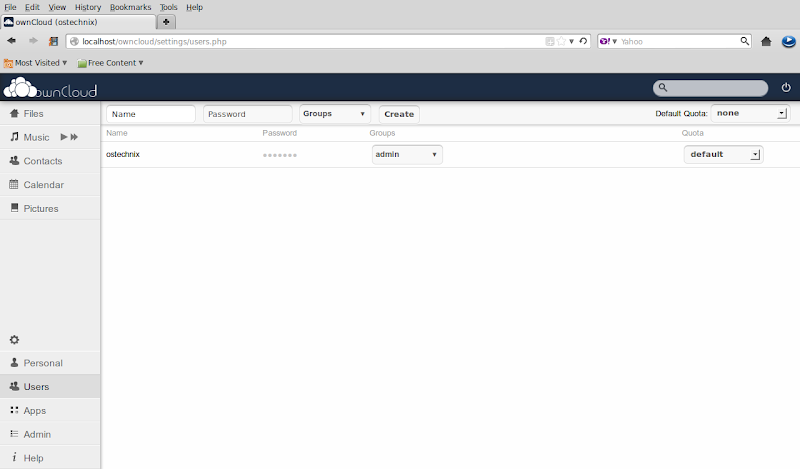The image size is (800, 469).
Task: Click the new user Name field
Action: (x=151, y=114)
